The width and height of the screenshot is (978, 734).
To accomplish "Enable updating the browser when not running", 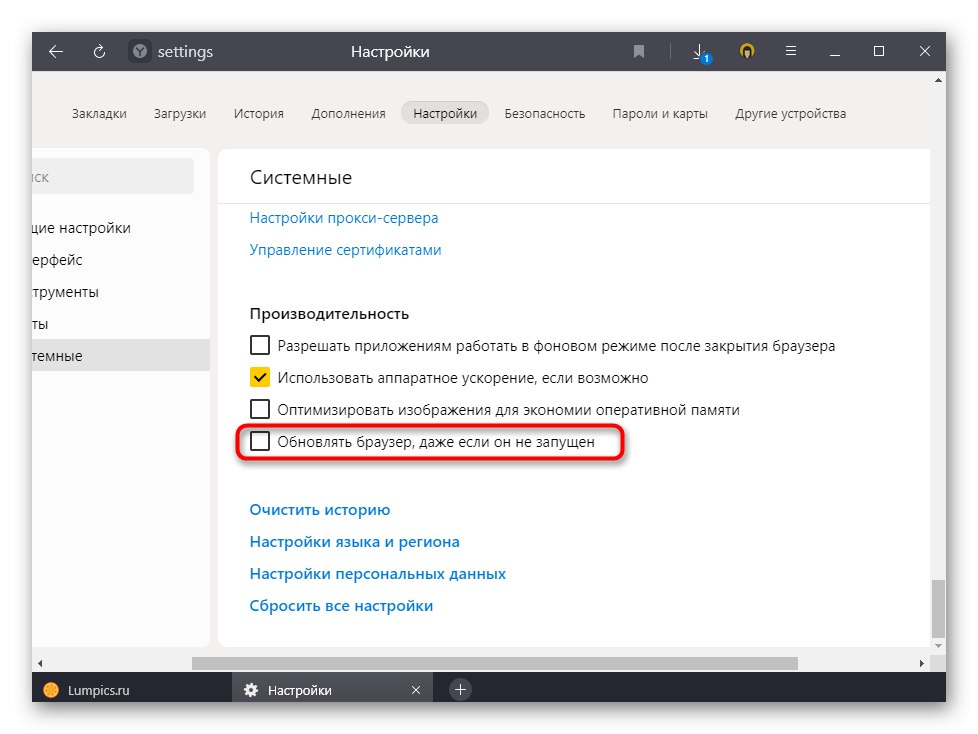I will click(x=260, y=441).
